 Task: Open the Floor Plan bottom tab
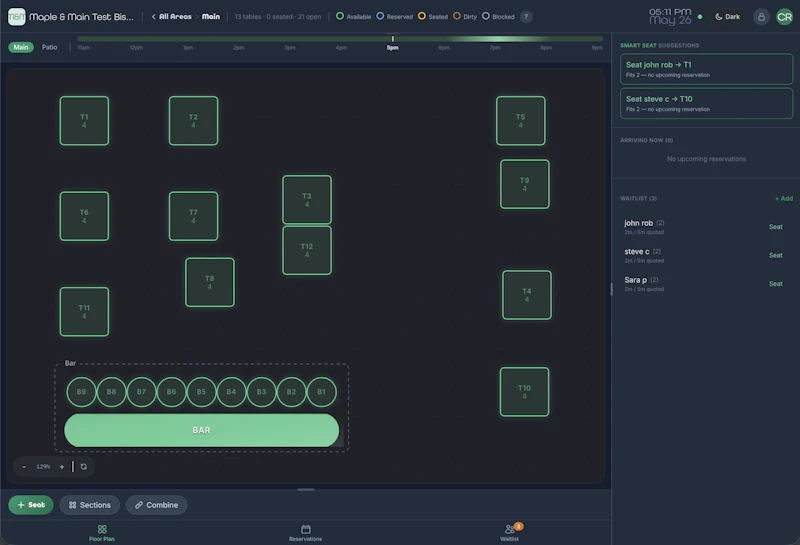tap(102, 533)
